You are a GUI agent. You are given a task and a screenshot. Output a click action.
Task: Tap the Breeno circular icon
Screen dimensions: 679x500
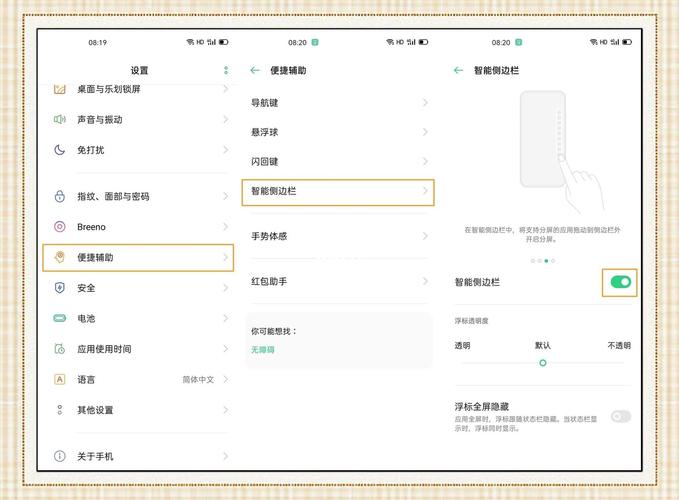coord(59,226)
